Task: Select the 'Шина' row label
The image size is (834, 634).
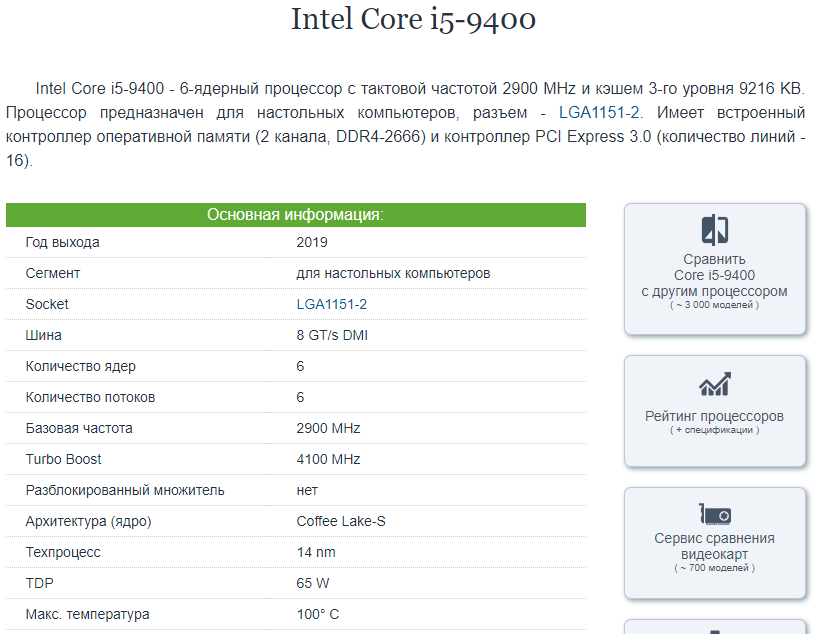Action: point(44,336)
